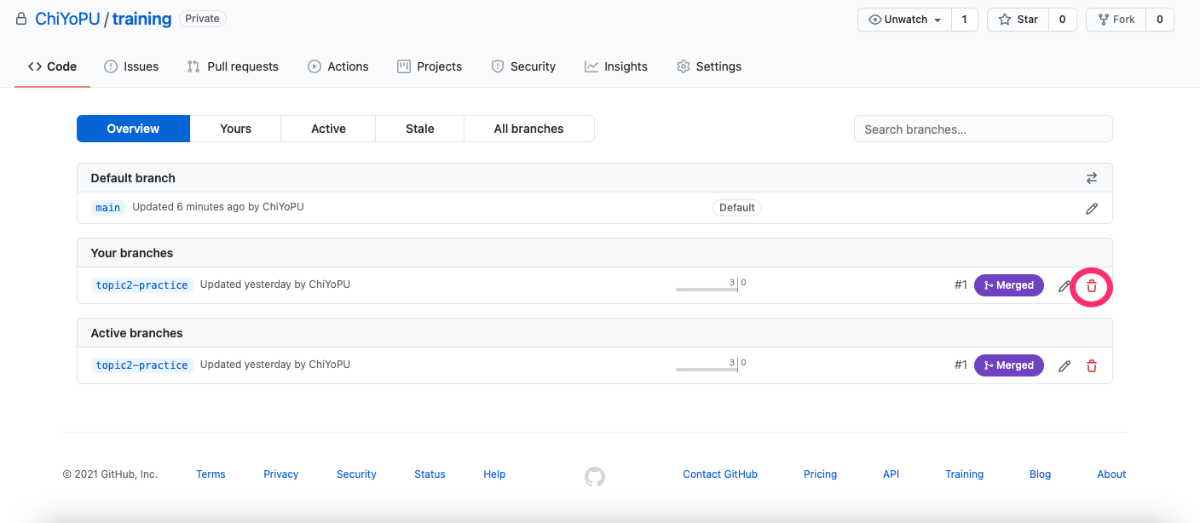This screenshot has height=523, width=1200.
Task: Click Merged badge under Active branches
Action: tap(1009, 366)
